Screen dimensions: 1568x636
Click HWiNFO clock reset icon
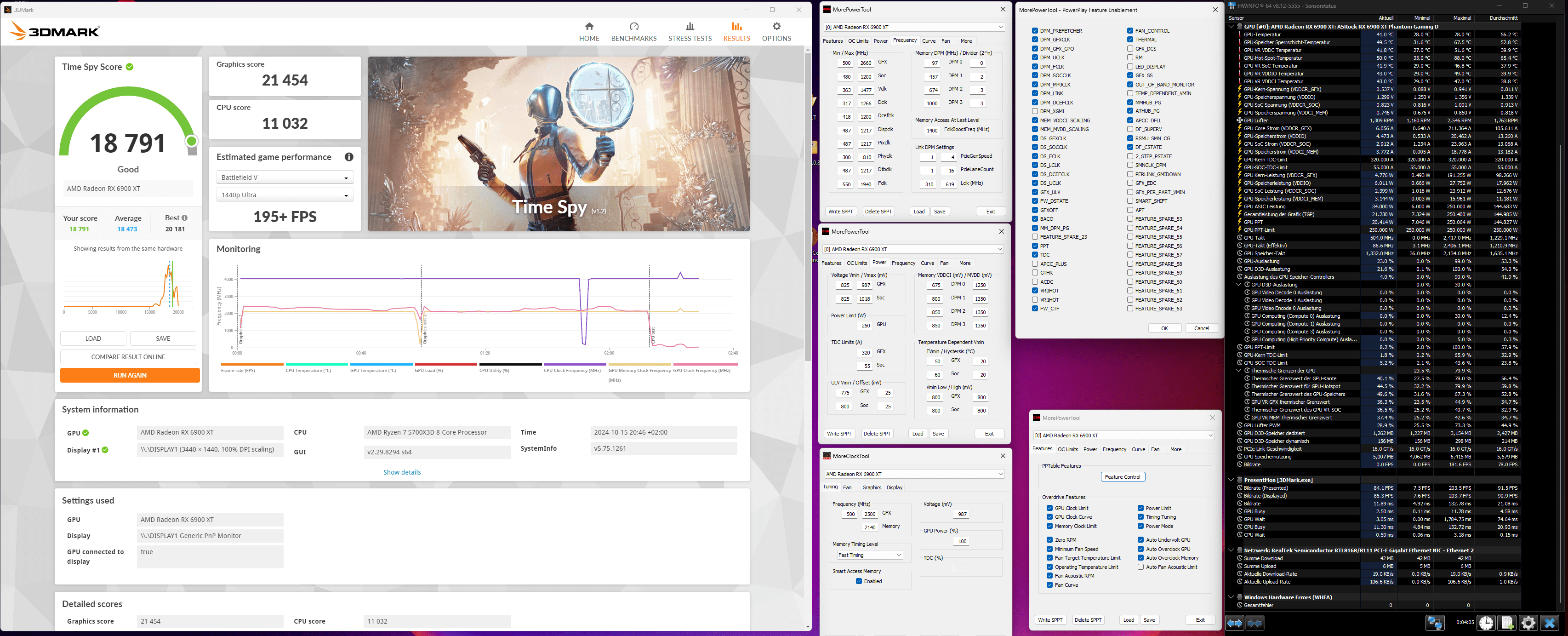click(x=1486, y=623)
